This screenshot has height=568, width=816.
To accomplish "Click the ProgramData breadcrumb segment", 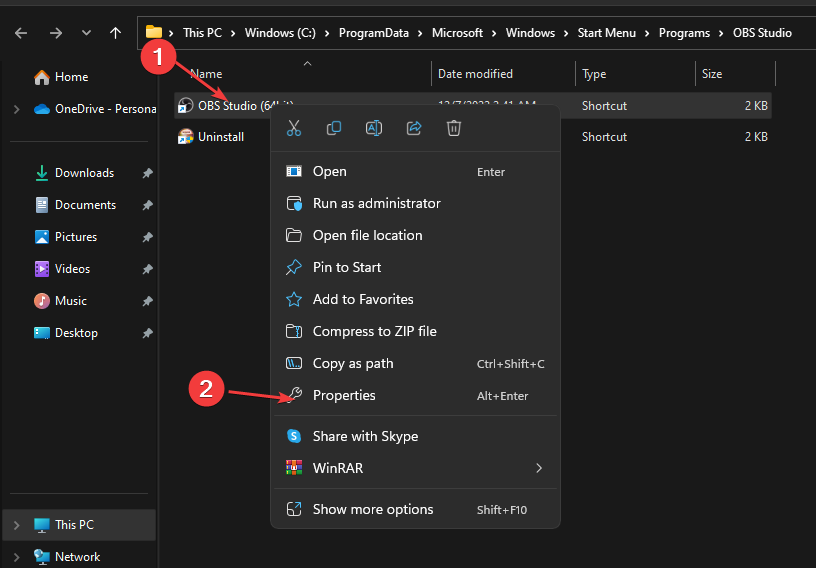I will (x=375, y=33).
